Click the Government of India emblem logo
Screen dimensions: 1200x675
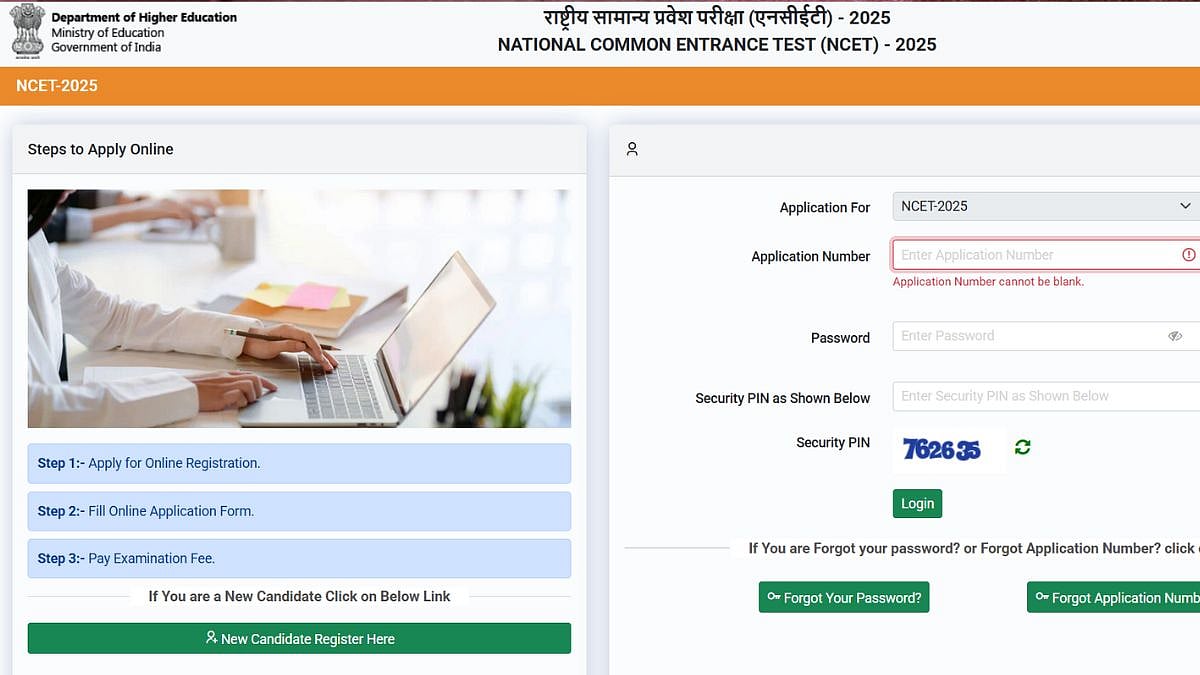pos(26,32)
